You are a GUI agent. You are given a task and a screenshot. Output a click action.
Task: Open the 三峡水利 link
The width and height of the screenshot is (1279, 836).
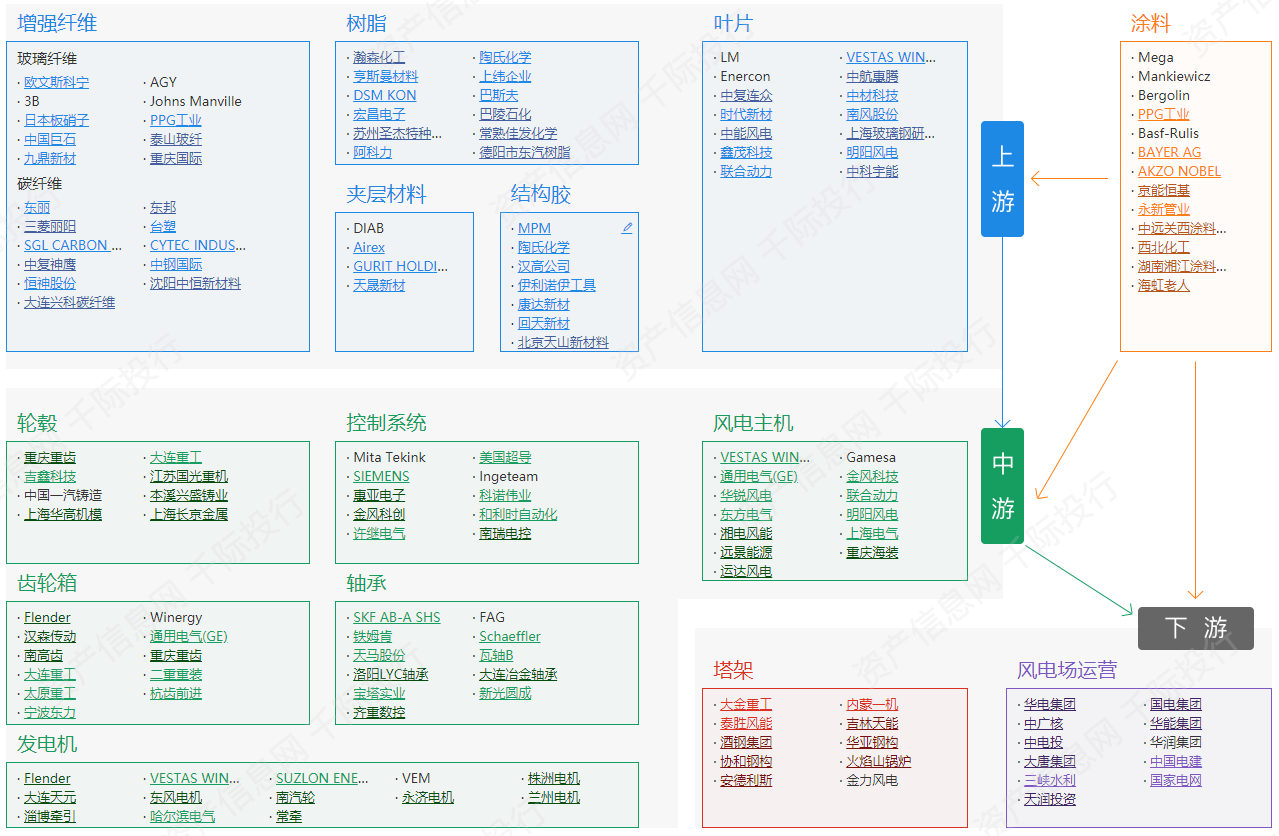click(x=1050, y=780)
